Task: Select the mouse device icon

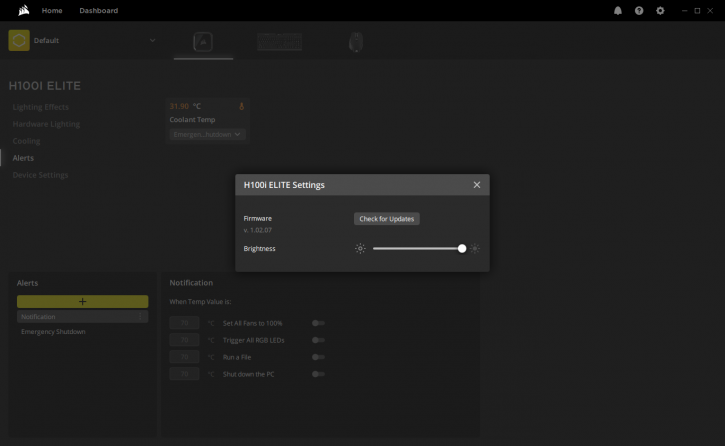Action: click(356, 42)
